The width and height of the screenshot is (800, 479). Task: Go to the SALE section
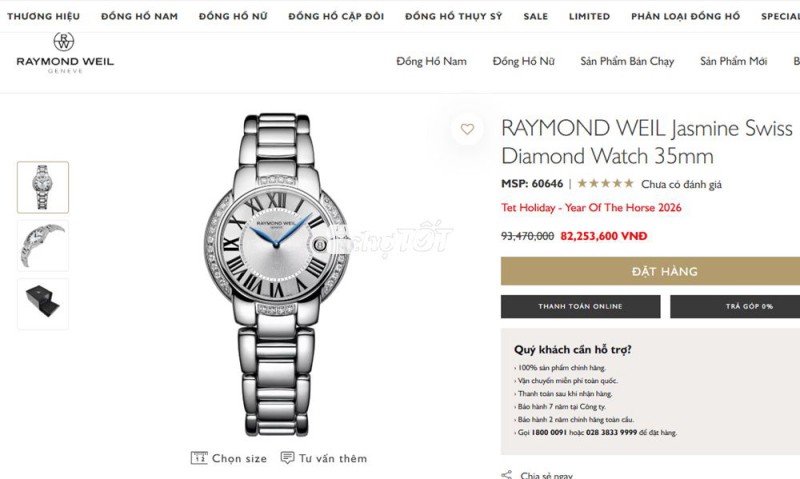pos(536,16)
